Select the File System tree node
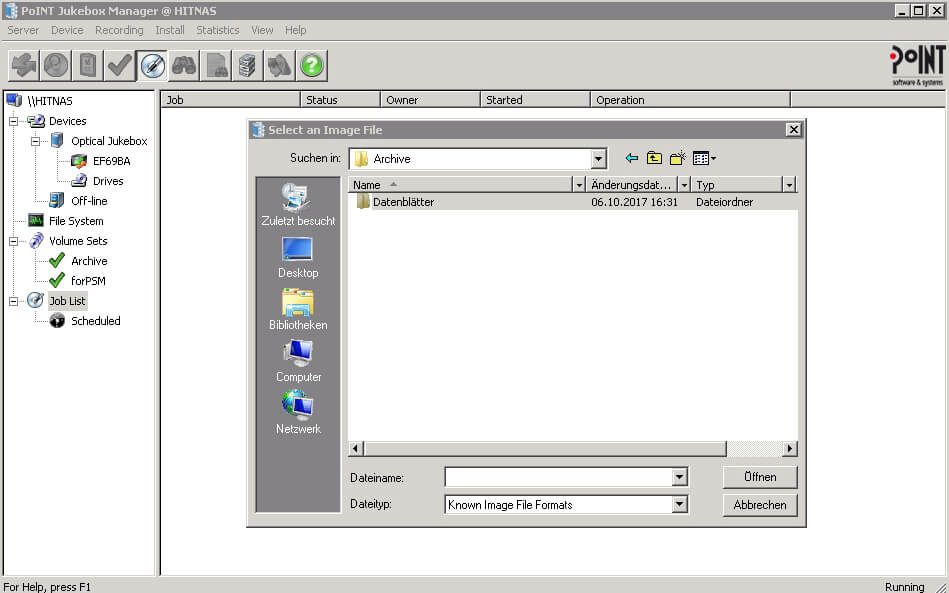Viewport: 949px width, 593px height. coord(76,221)
